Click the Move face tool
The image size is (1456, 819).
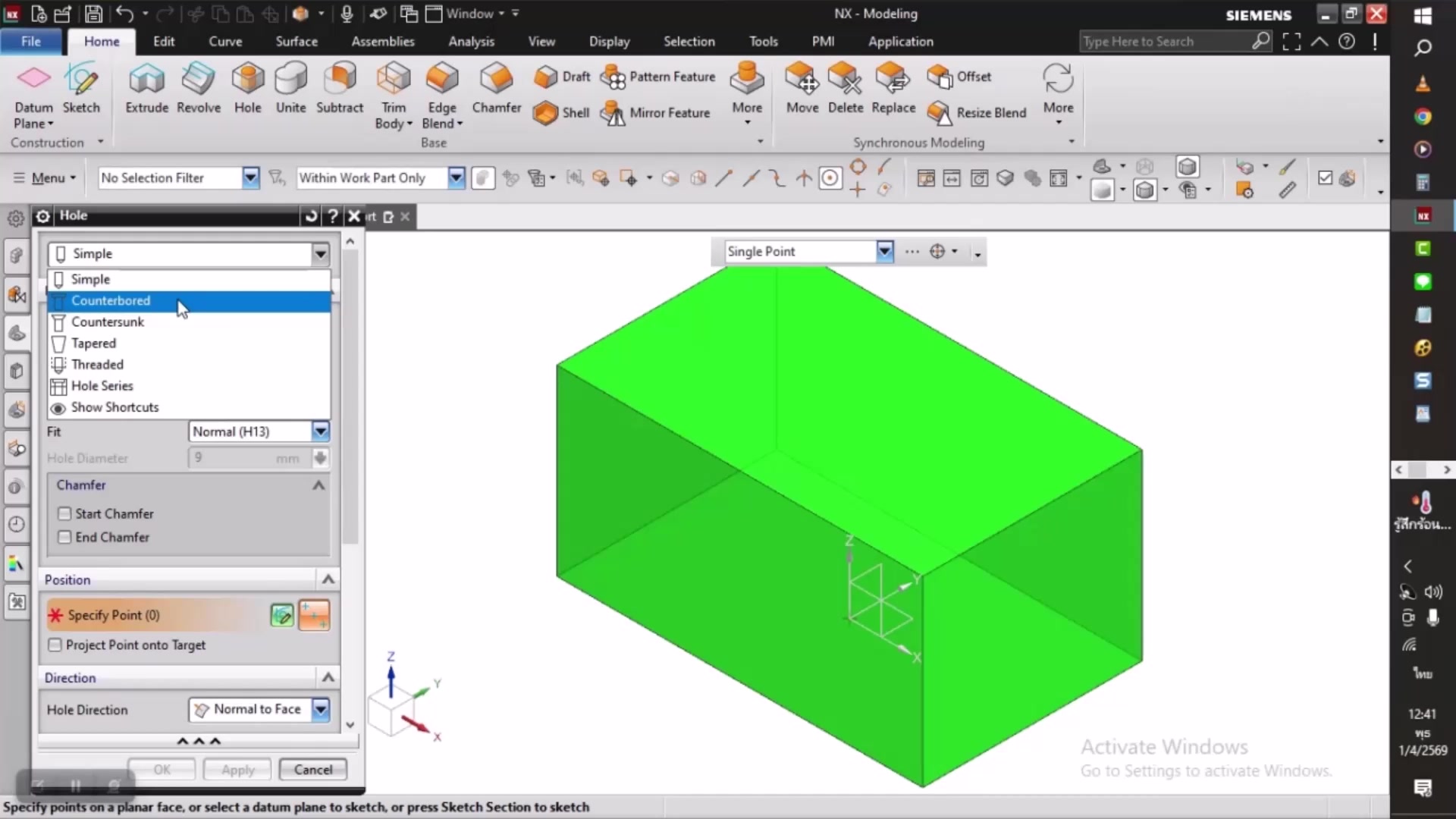pos(802,89)
